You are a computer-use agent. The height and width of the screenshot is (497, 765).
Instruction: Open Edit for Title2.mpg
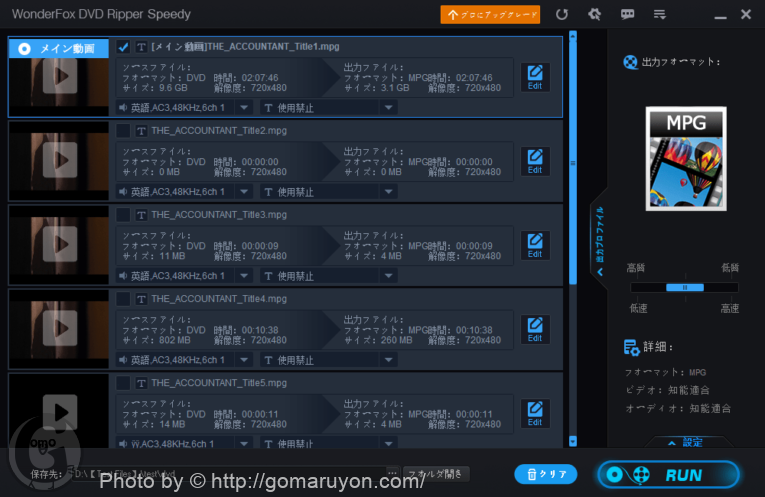535,161
